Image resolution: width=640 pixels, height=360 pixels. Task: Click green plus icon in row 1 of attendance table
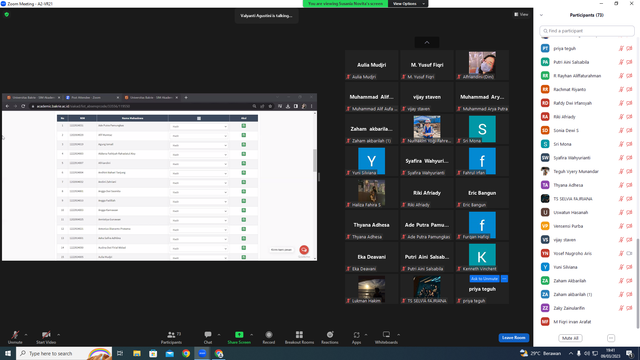click(244, 126)
